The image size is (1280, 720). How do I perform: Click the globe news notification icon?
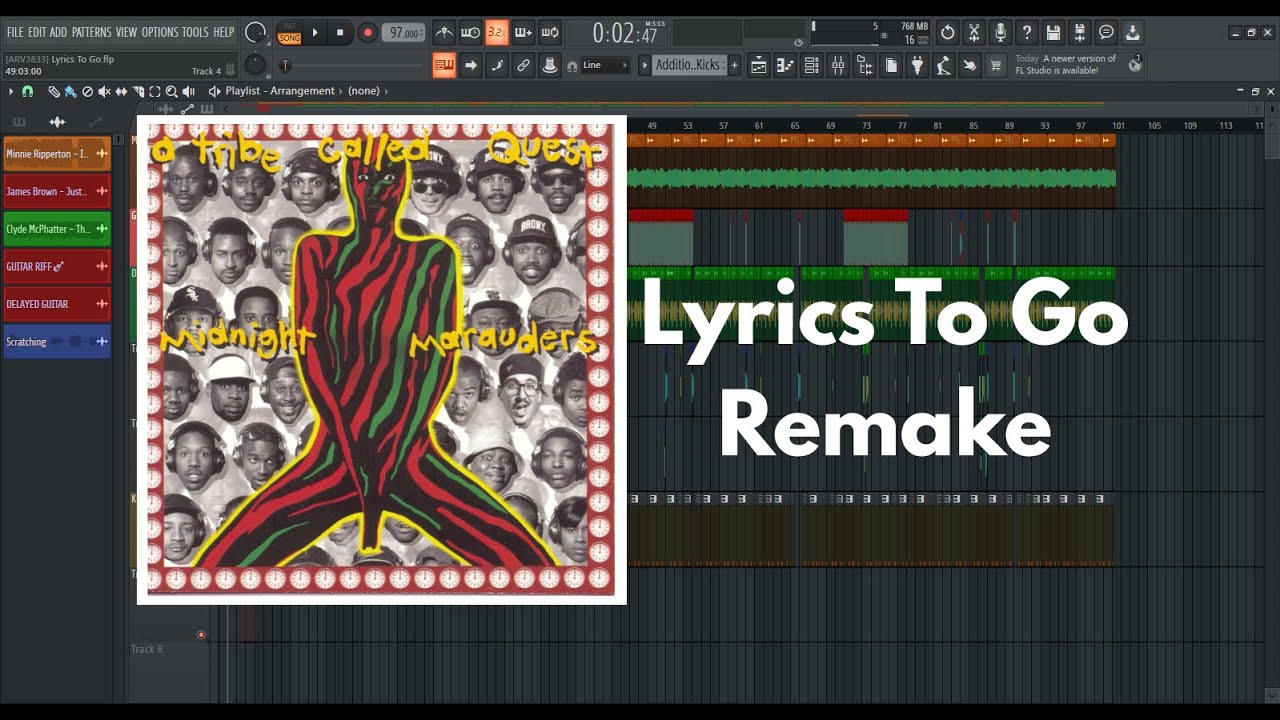(x=1135, y=65)
